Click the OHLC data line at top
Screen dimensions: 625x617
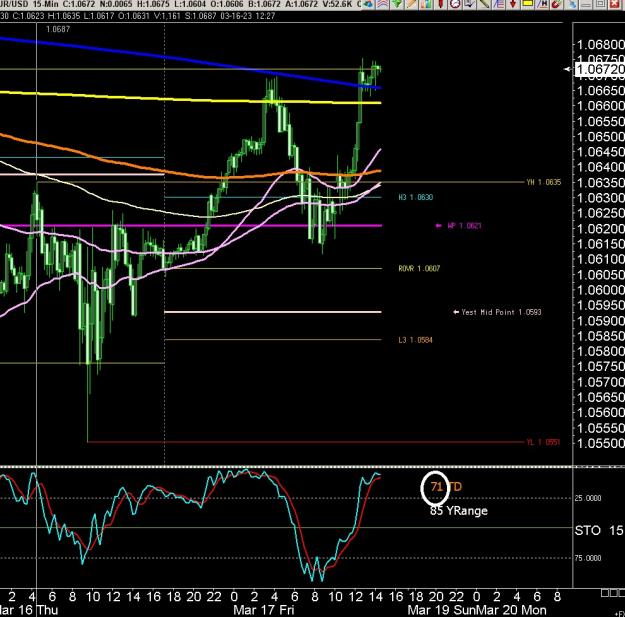(140, 16)
